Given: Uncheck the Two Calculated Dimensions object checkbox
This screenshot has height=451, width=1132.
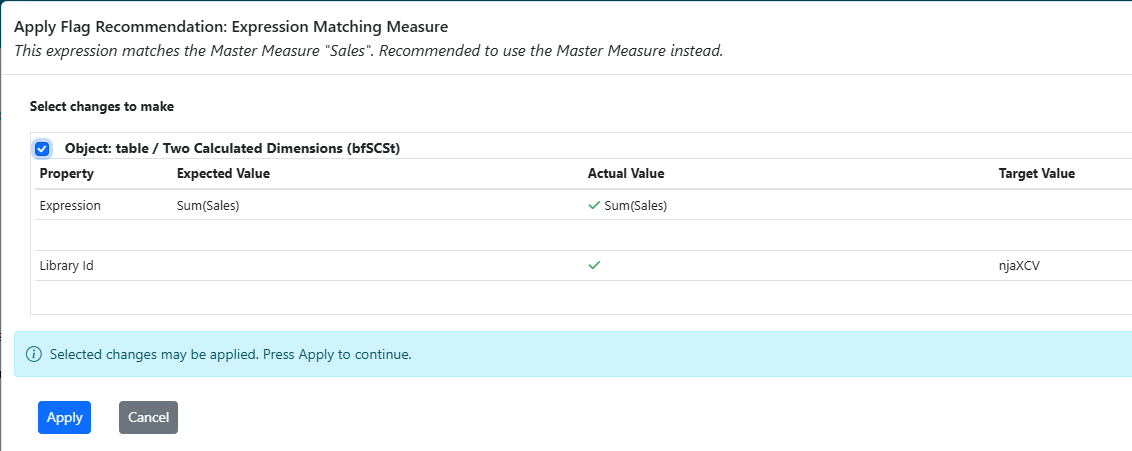Looking at the screenshot, I should [42, 149].
